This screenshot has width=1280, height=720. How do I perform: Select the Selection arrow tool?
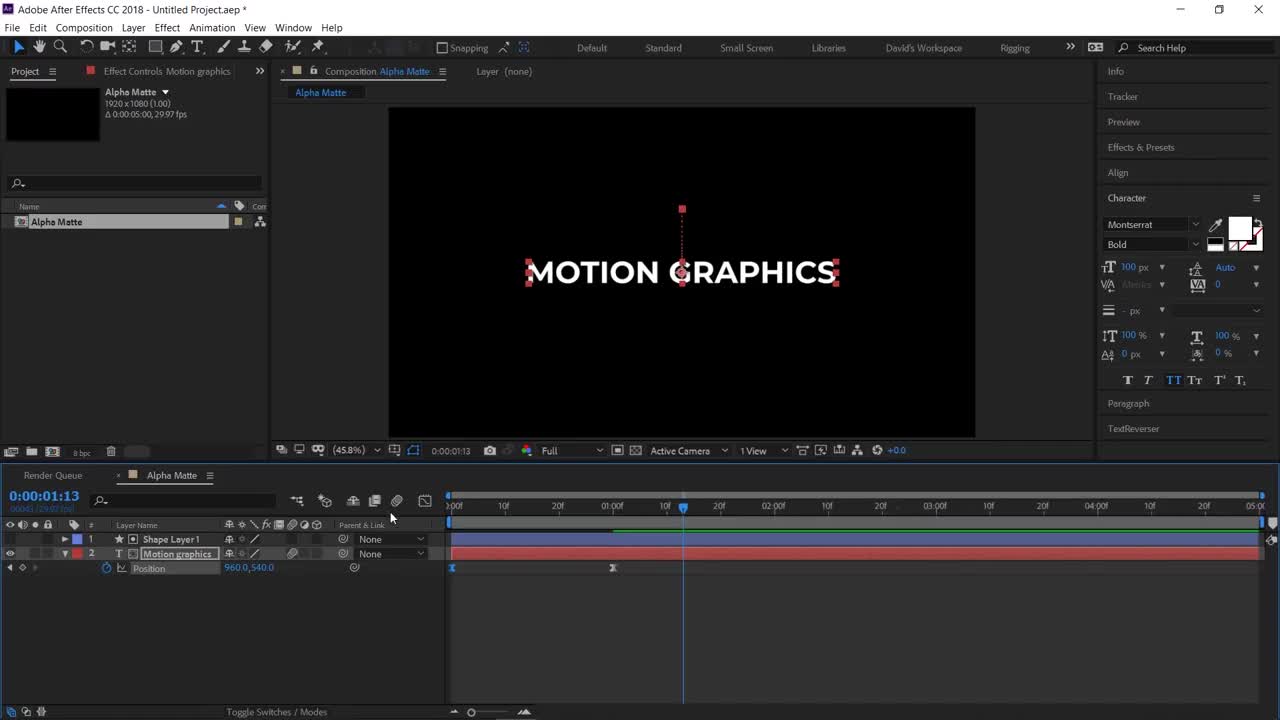(18, 47)
